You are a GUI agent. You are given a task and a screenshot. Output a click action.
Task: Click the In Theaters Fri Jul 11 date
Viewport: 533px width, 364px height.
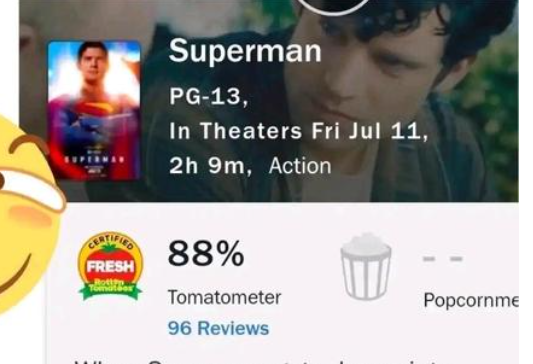click(298, 131)
